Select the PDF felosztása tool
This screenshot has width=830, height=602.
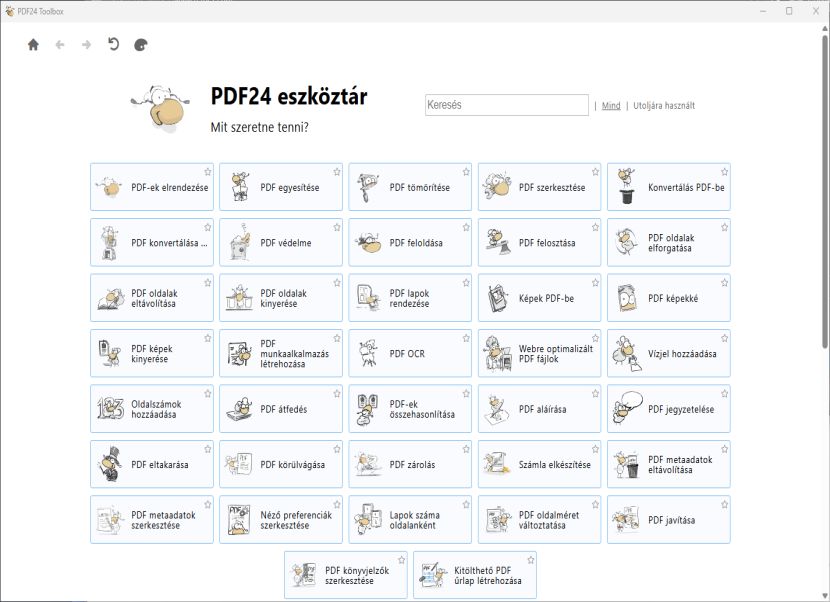(x=539, y=242)
